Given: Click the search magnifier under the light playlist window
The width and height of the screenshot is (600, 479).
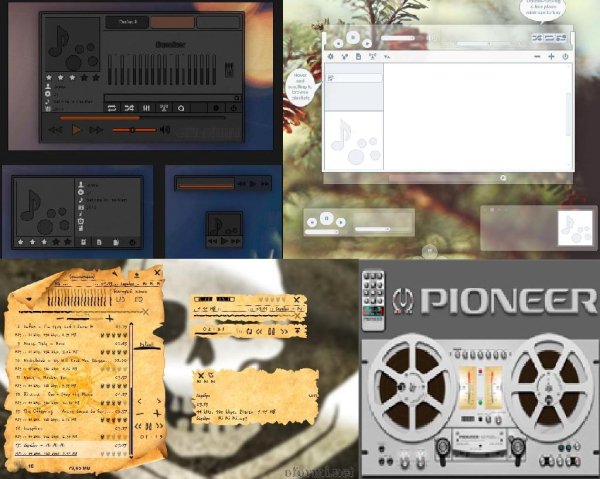Looking at the screenshot, I should (x=503, y=178).
